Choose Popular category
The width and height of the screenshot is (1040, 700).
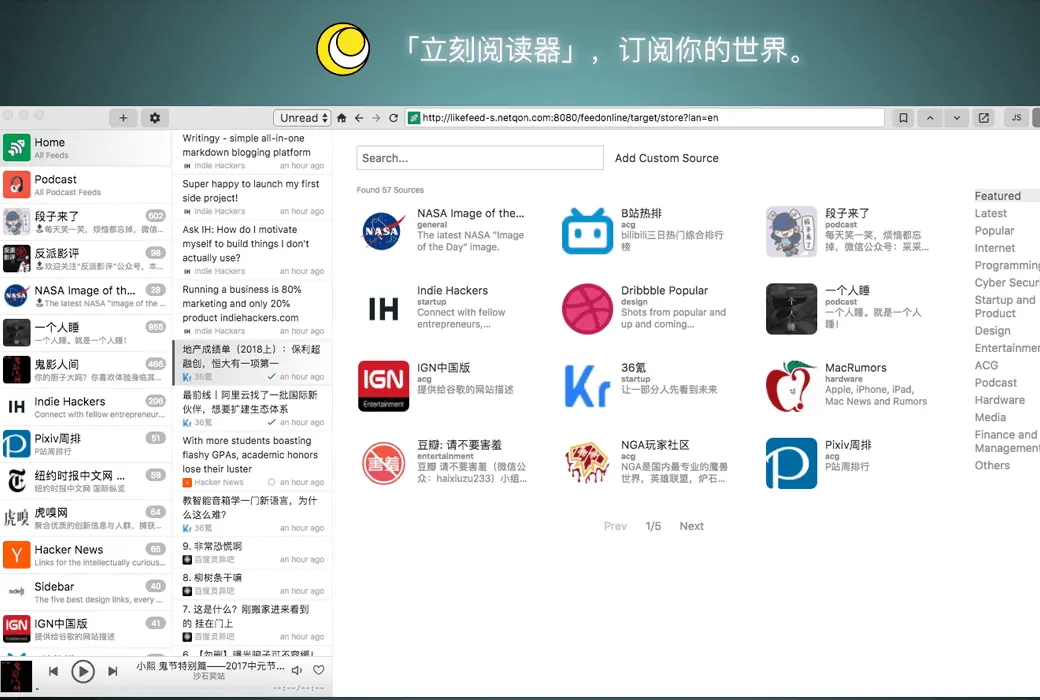[994, 230]
